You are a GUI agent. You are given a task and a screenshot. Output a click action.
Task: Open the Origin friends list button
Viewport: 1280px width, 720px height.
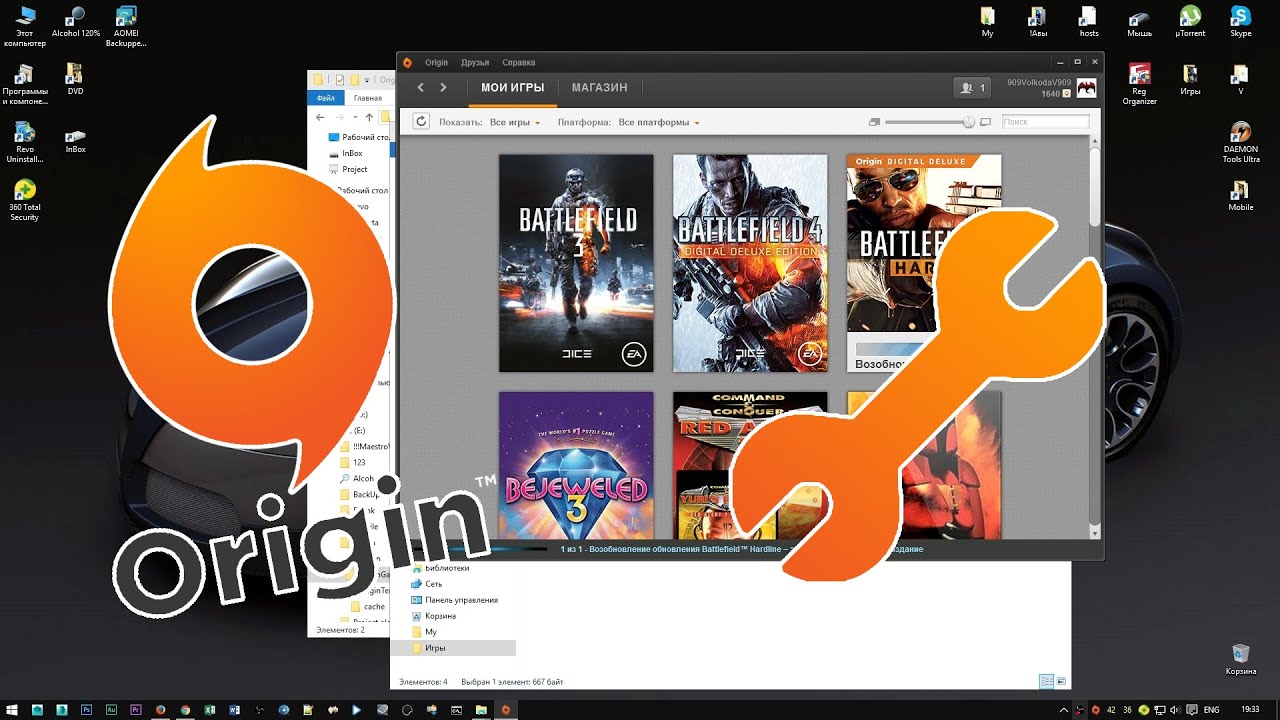972,88
